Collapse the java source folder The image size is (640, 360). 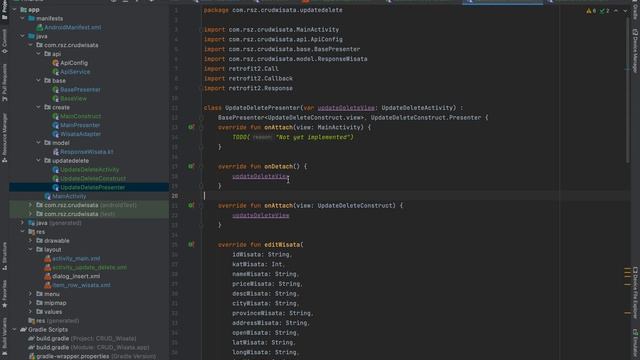click(22, 36)
